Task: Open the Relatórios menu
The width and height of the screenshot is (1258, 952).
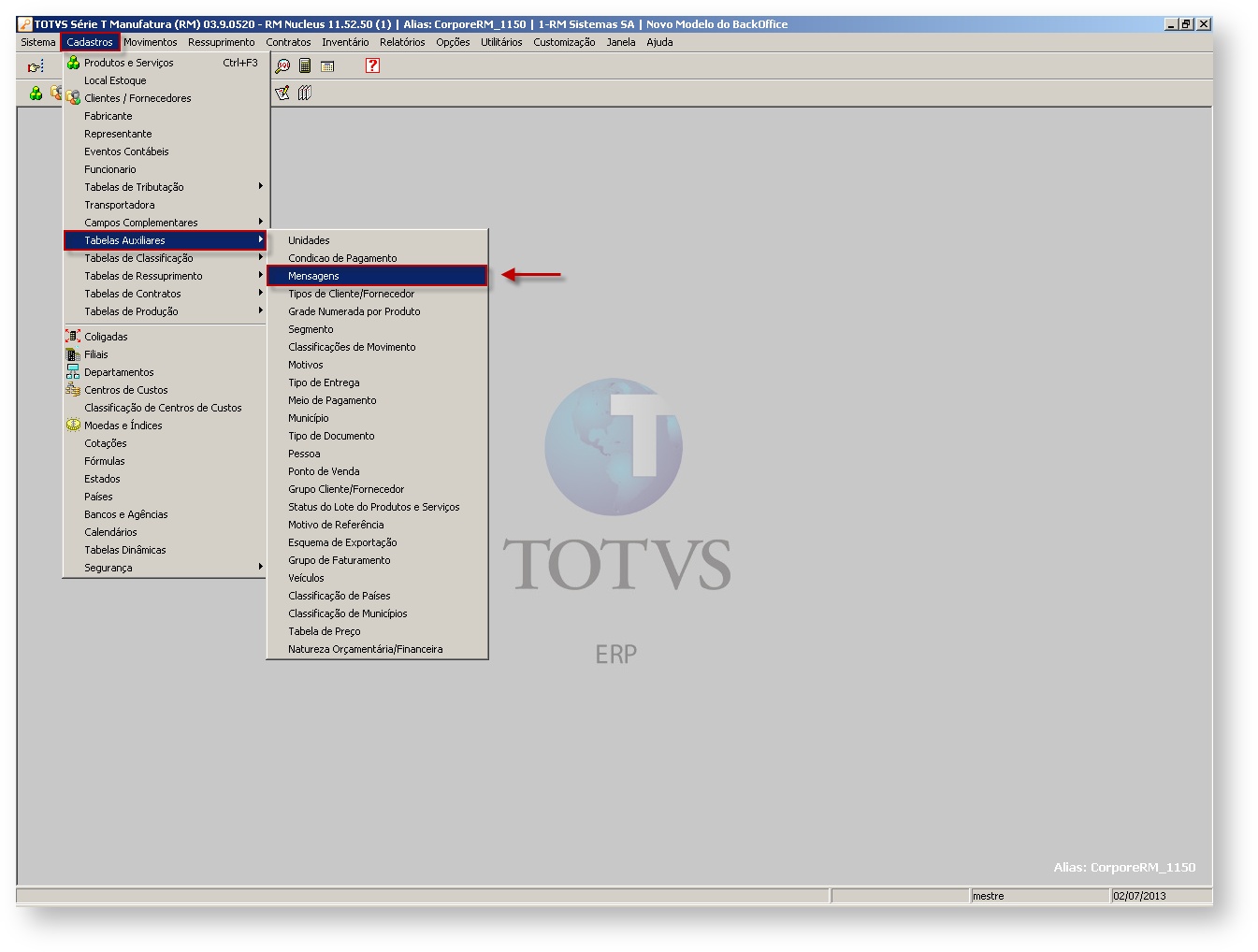Action: coord(402,42)
